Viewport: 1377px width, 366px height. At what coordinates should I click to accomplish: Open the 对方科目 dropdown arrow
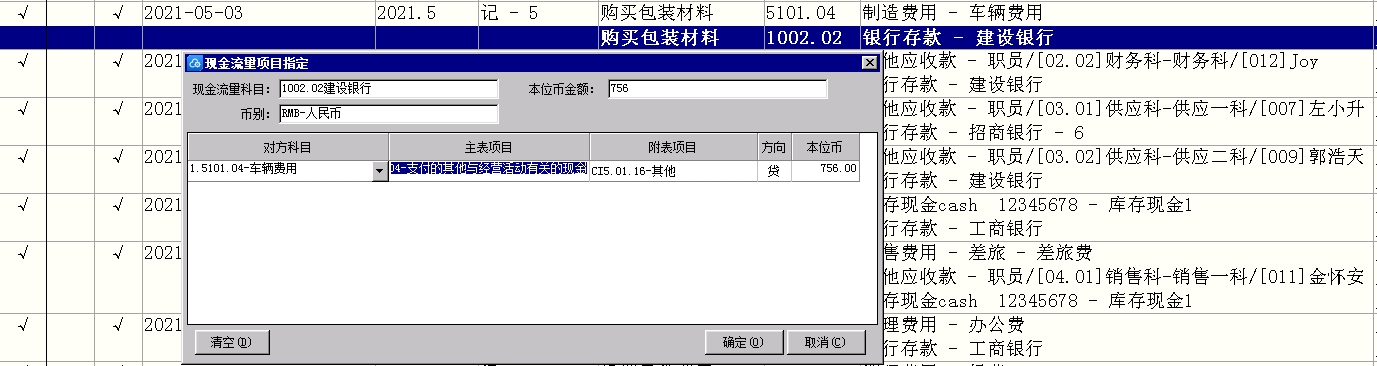pos(379,170)
